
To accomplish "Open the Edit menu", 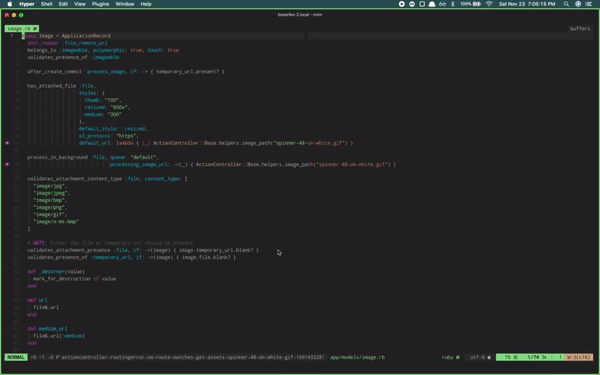I will [x=63, y=4].
